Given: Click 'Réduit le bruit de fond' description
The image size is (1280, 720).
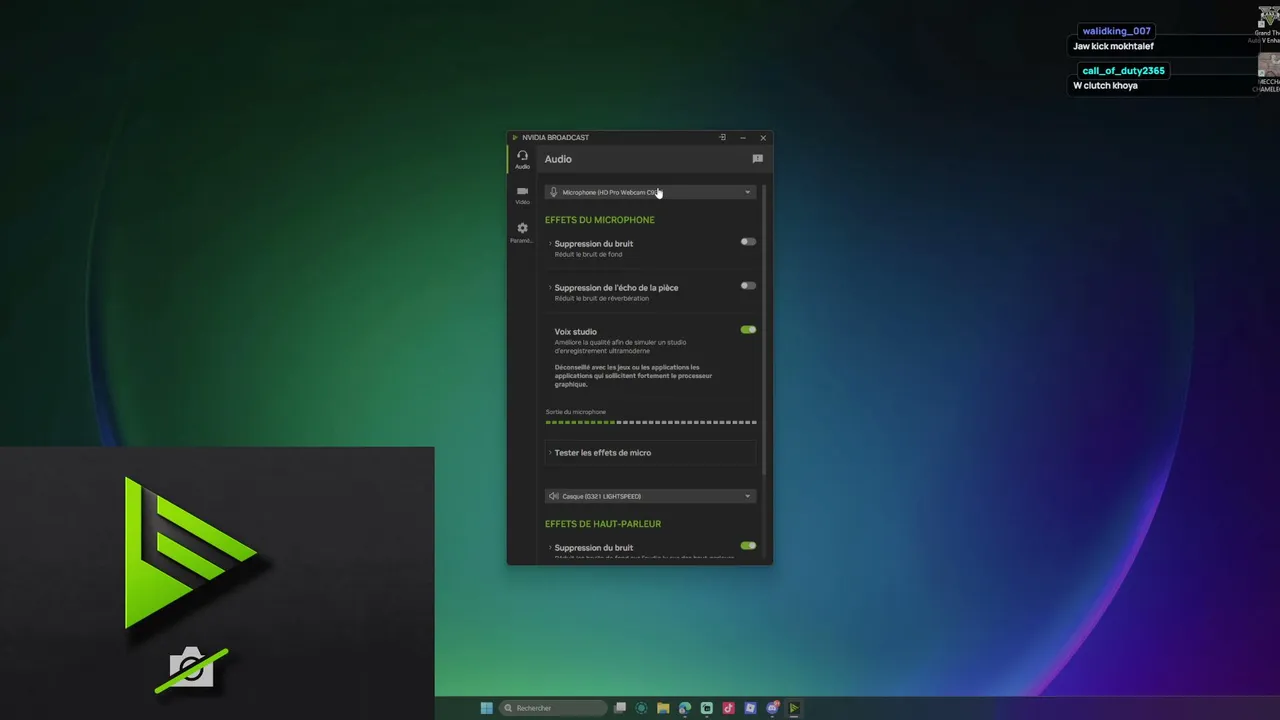Looking at the screenshot, I should click(588, 254).
